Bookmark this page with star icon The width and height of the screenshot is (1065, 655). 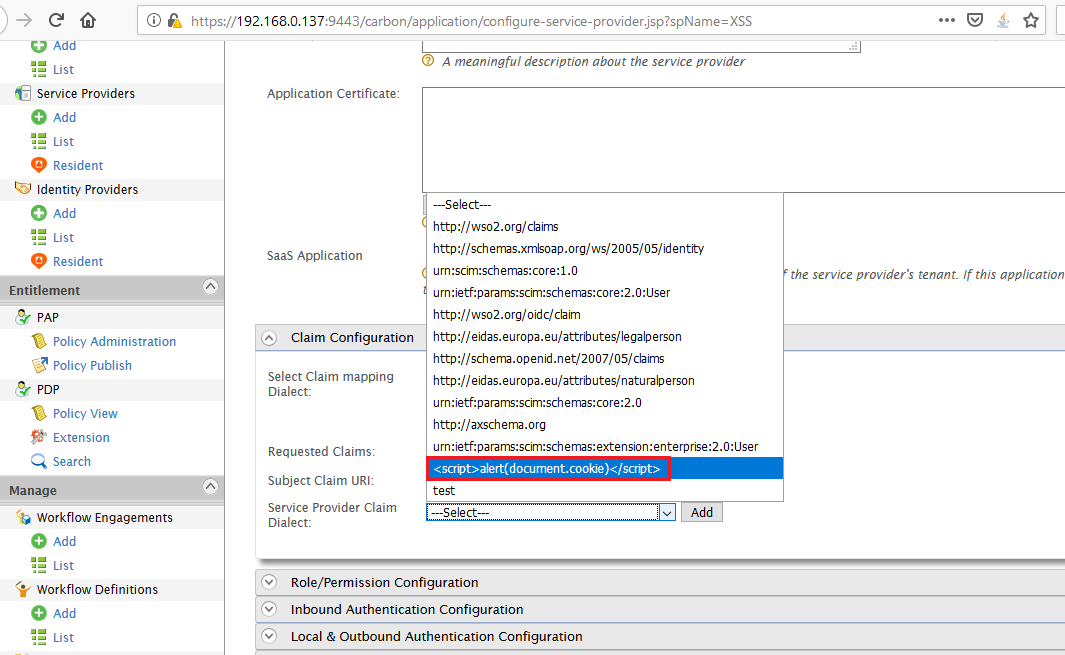(x=1031, y=20)
